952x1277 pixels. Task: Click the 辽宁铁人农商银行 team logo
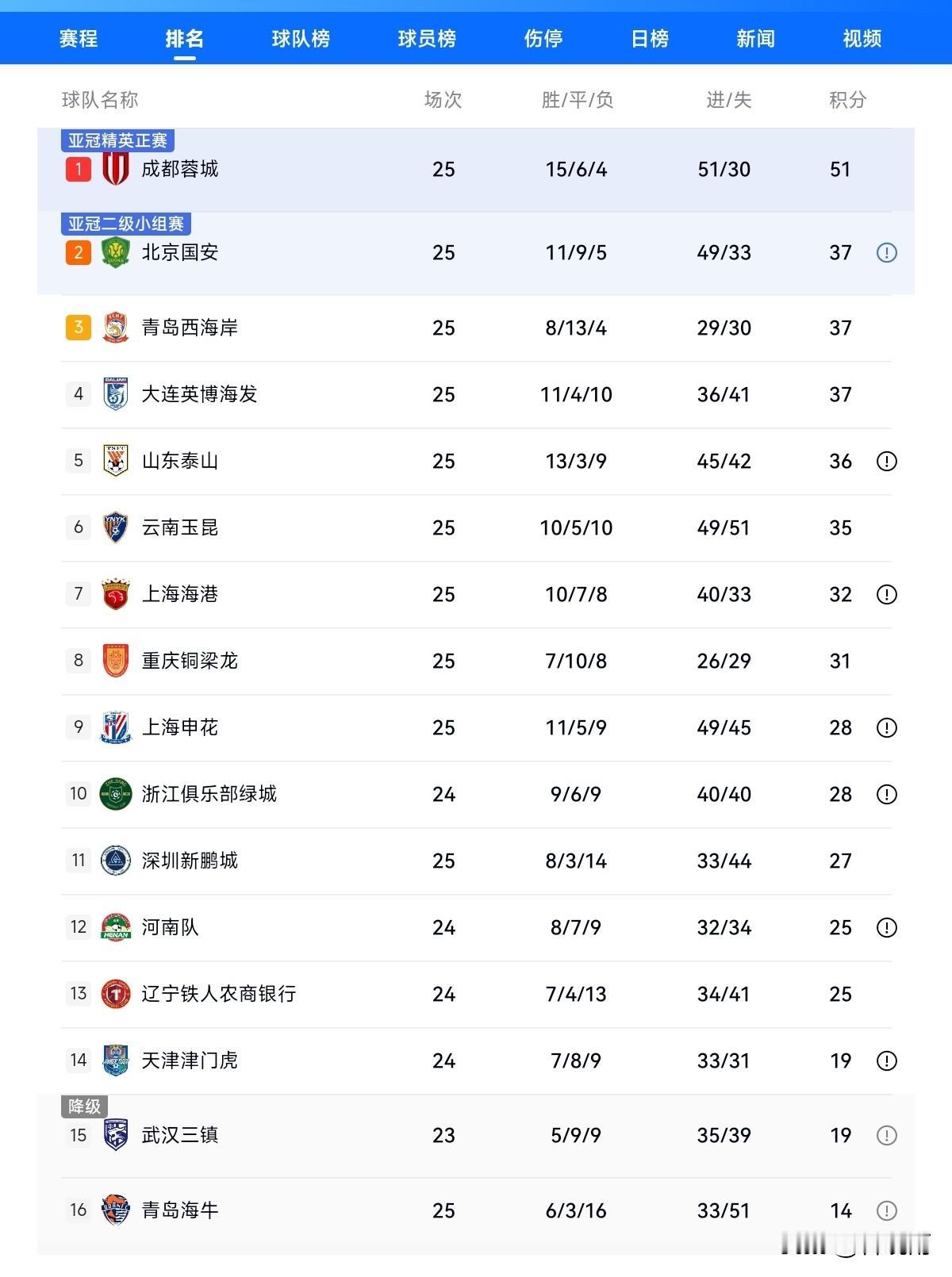point(116,994)
